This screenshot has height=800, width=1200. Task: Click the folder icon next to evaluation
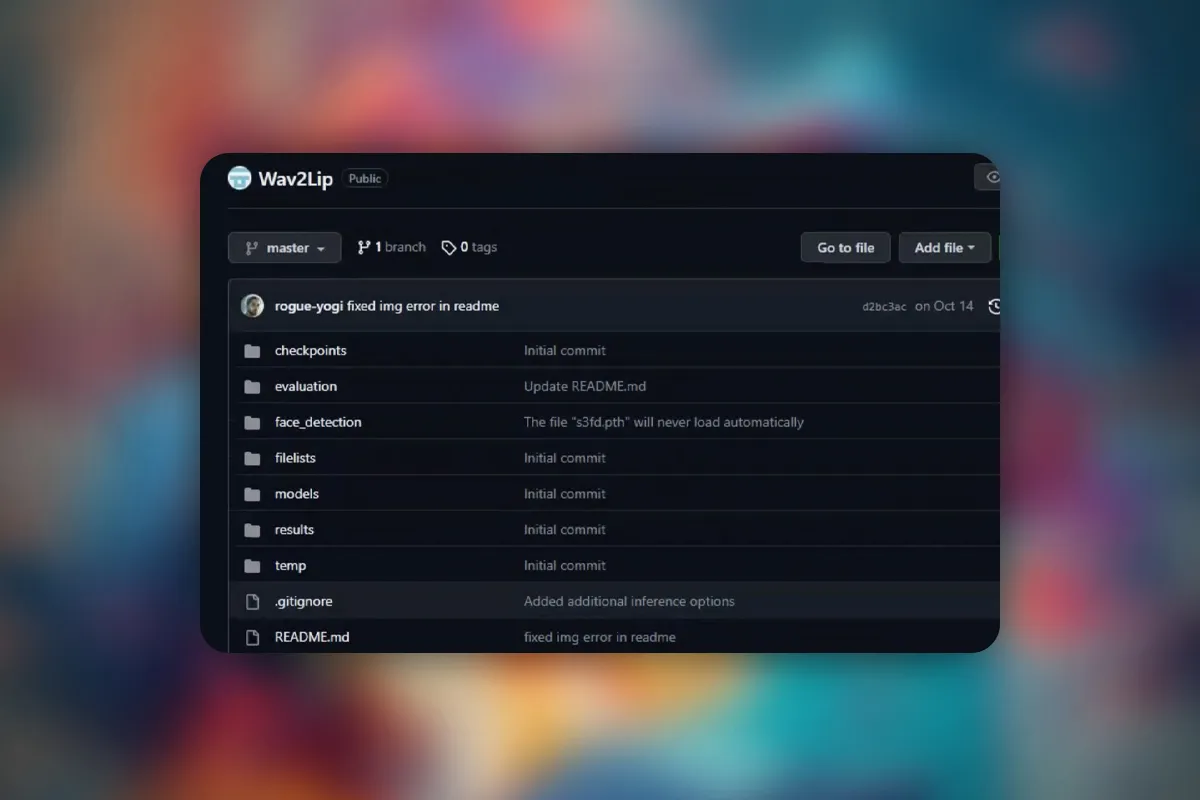252,387
